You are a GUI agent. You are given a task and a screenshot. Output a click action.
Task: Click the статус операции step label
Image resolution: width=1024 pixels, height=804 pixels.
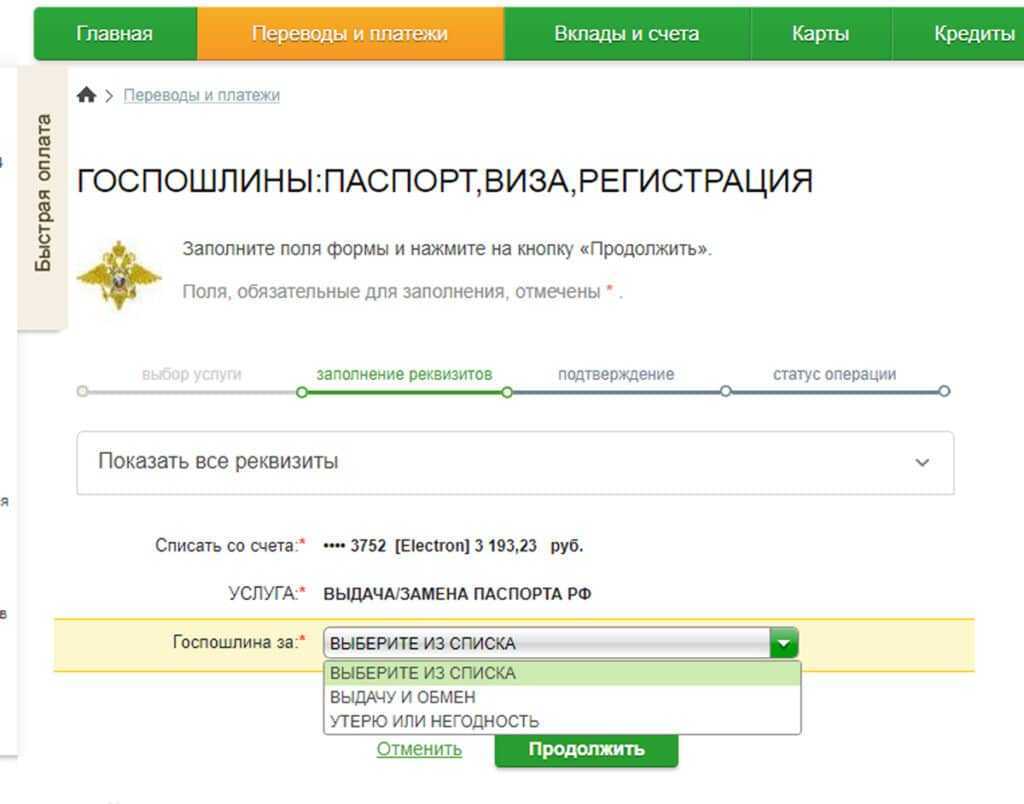coord(834,374)
